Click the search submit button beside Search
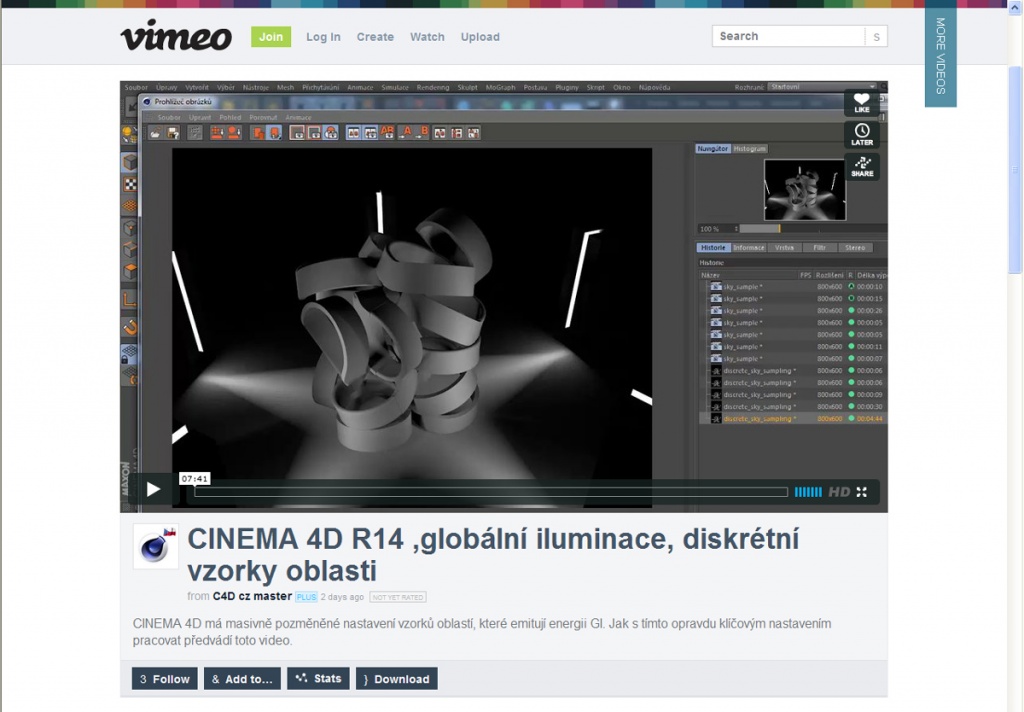The width and height of the screenshot is (1024, 712). [876, 37]
